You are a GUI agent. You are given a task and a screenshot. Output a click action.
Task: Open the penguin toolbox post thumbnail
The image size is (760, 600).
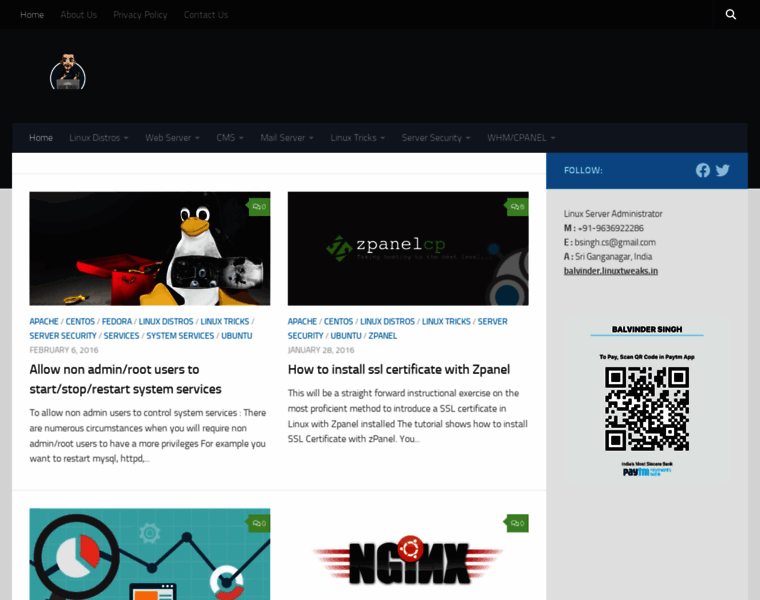150,249
